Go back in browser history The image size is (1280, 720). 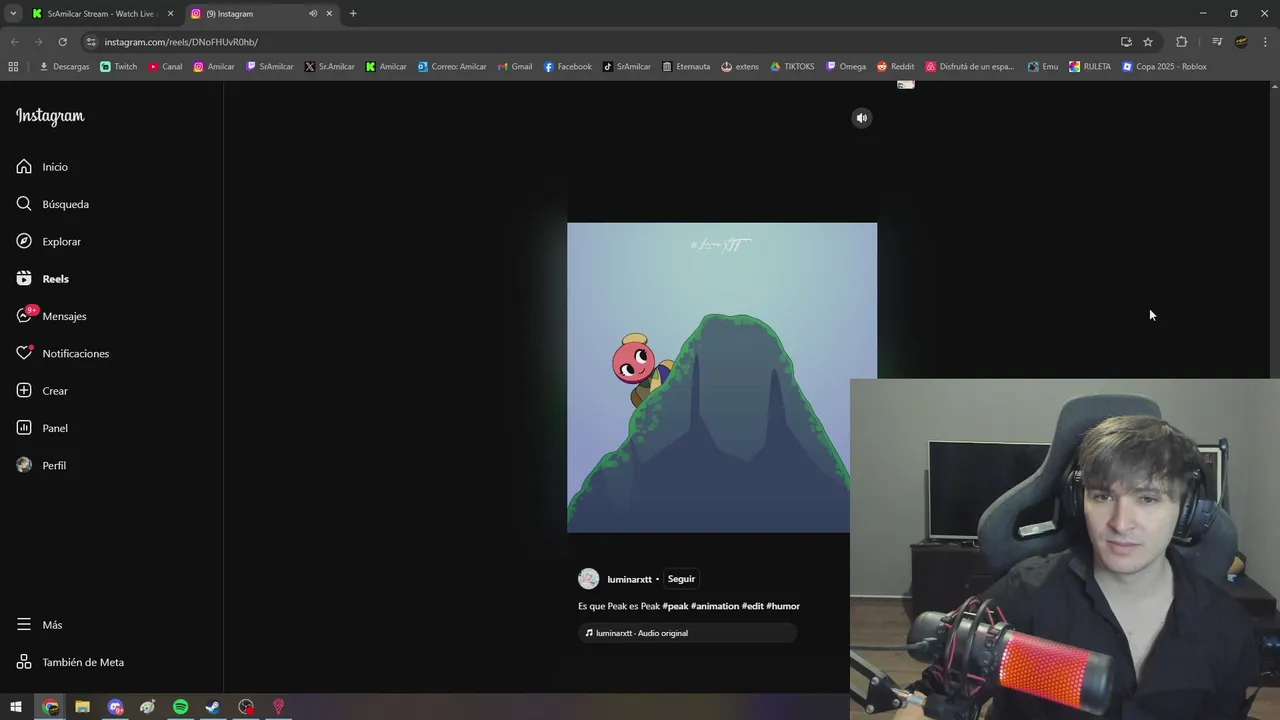[14, 42]
